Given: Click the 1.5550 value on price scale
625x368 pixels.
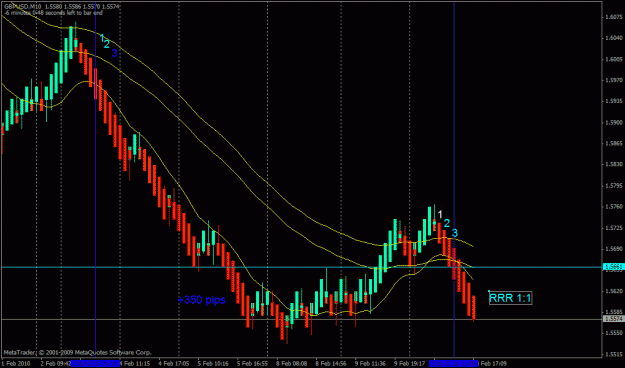Looking at the screenshot, I should click(613, 333).
